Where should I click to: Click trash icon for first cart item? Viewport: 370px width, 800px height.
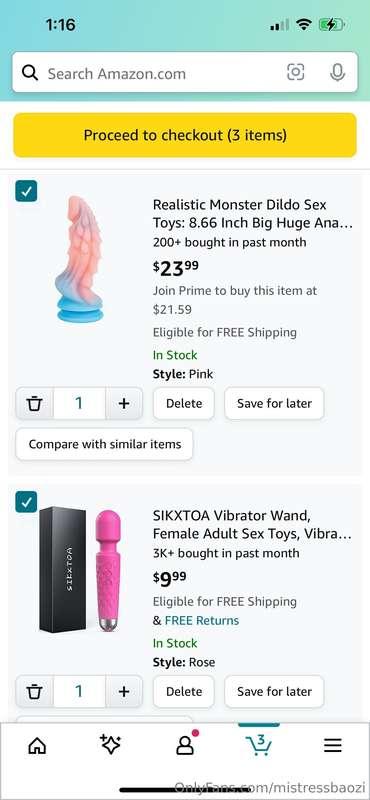point(34,404)
